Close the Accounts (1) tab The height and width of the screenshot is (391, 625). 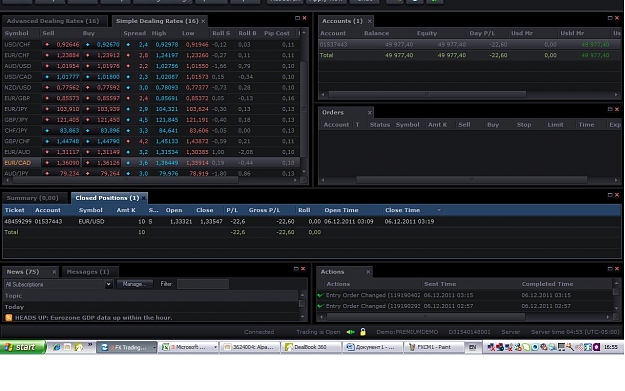369,21
